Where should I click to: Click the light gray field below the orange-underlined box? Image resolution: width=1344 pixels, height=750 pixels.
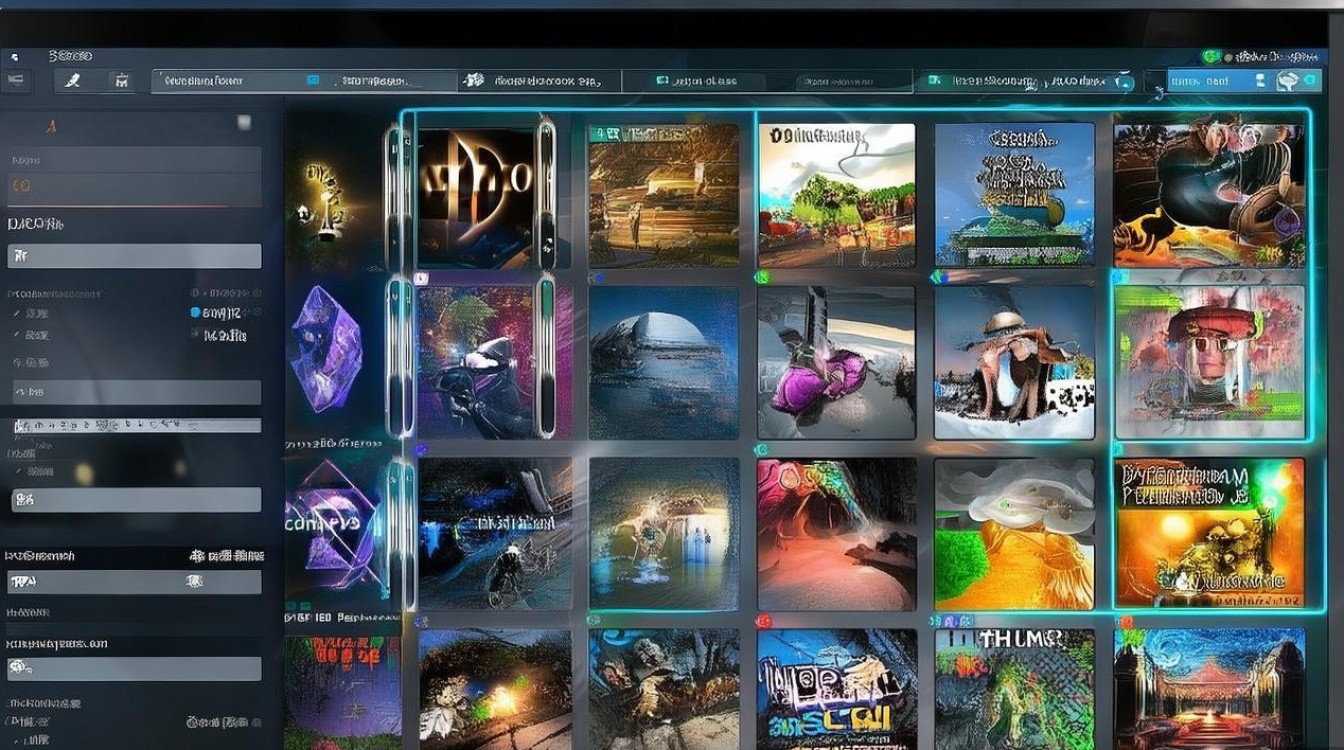tap(135, 256)
